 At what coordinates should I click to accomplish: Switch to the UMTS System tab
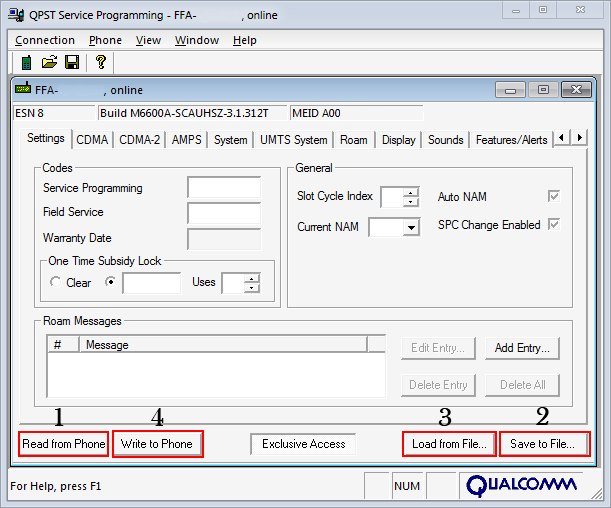coord(293,140)
